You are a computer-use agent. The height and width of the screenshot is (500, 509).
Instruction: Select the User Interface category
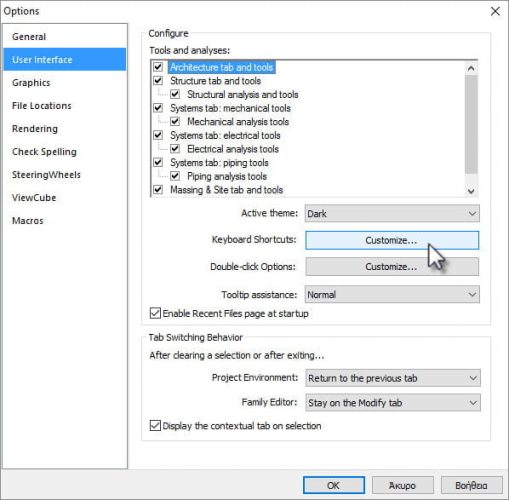[65, 59]
